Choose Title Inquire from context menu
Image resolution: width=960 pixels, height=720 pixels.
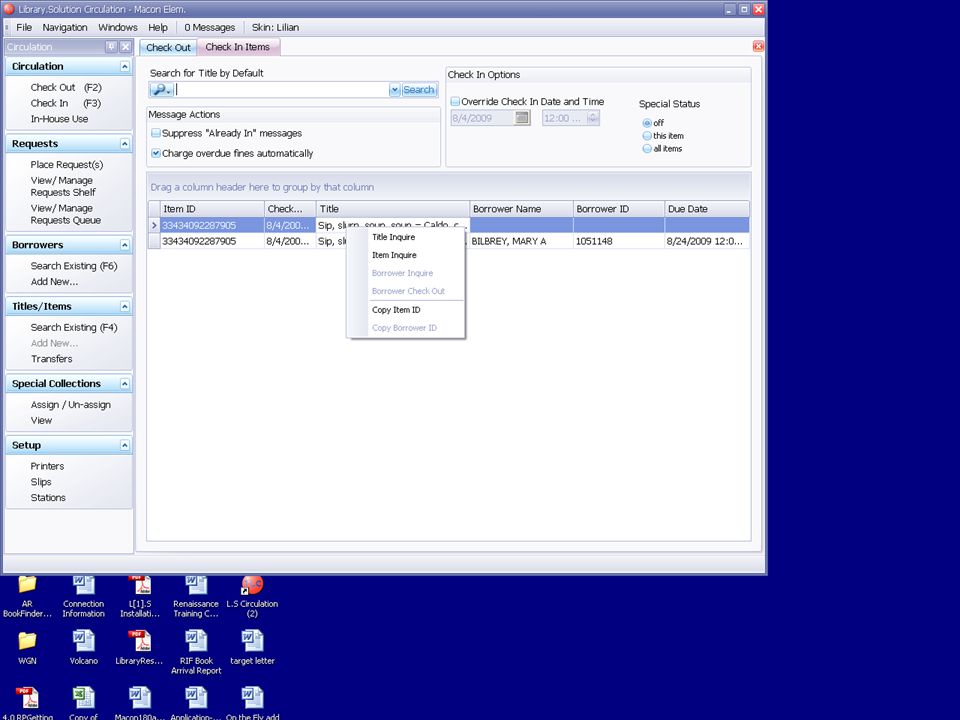point(394,237)
